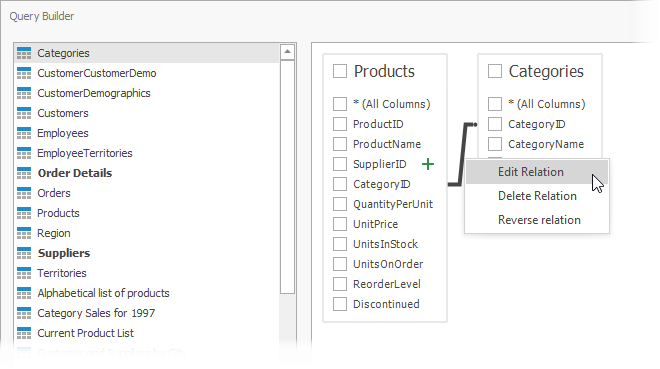
Task: Select the bold Order Details row
Action: pos(147,173)
